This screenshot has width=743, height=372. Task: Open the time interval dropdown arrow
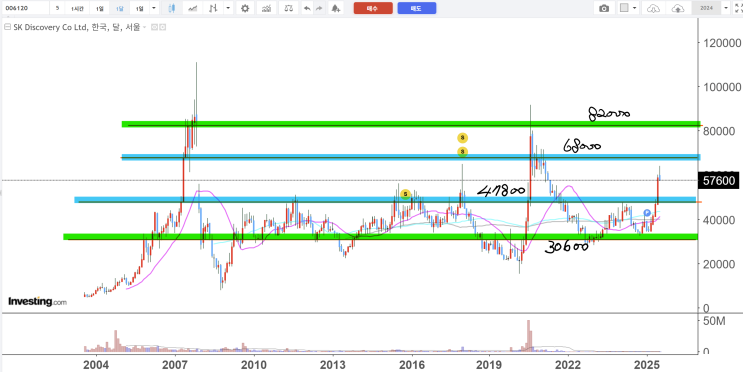(x=154, y=8)
